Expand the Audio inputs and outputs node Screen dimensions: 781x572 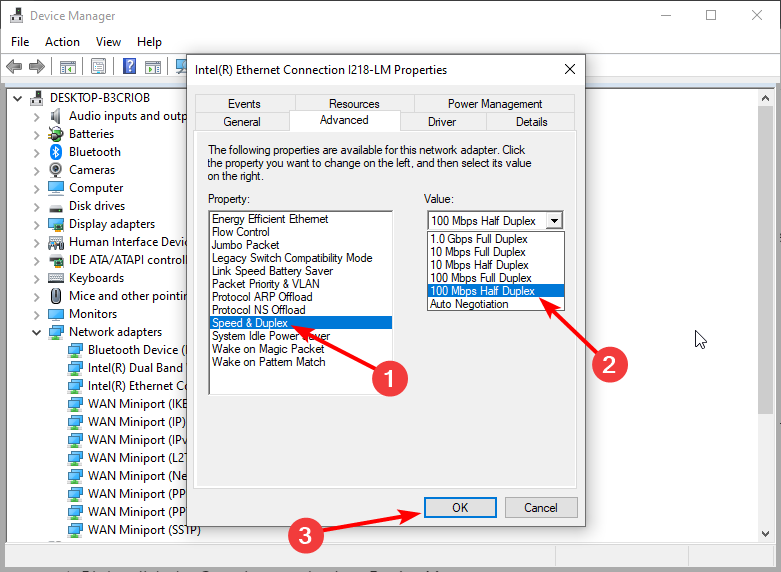(36, 117)
